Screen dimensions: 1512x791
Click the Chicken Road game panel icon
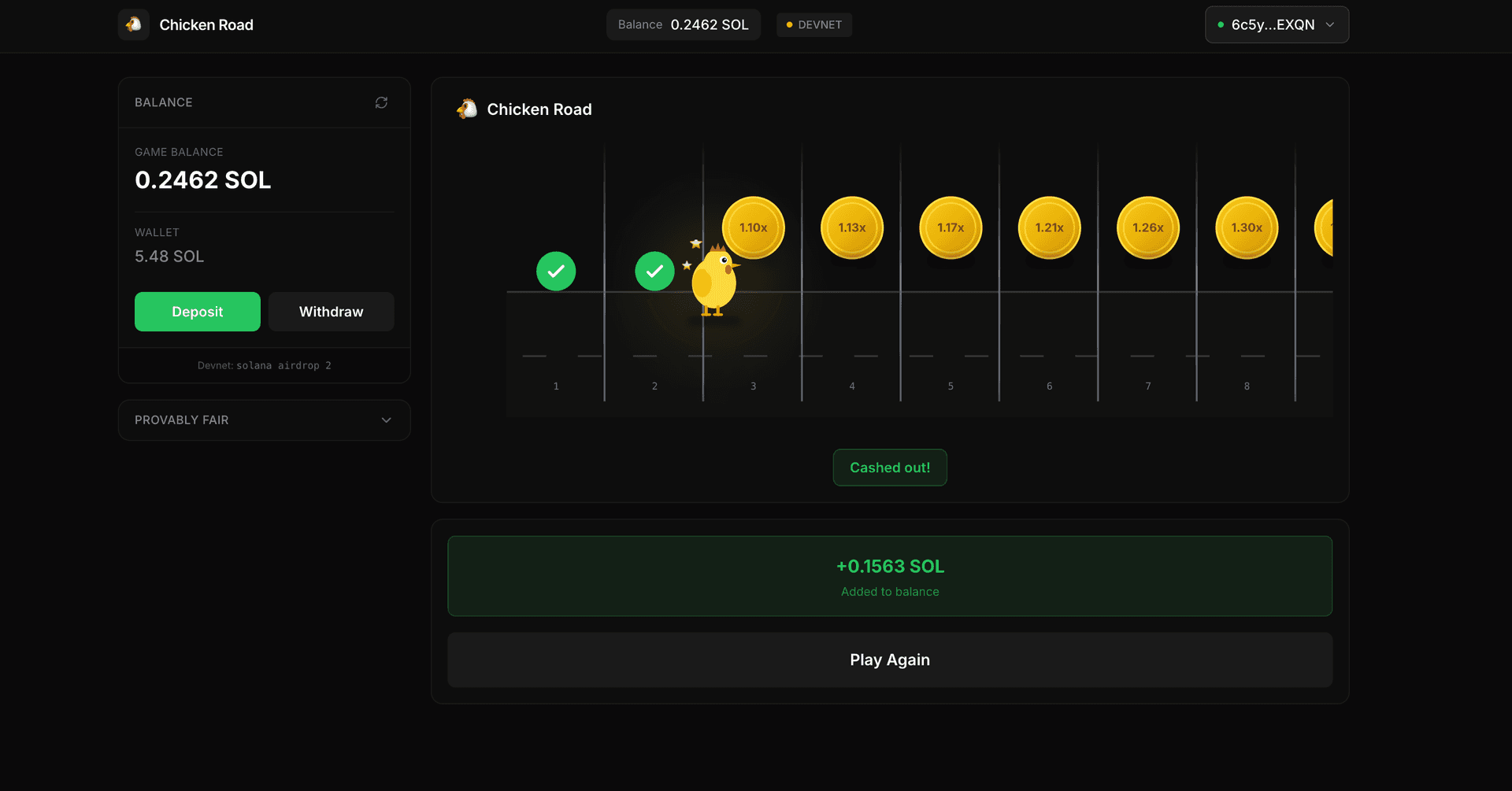467,109
